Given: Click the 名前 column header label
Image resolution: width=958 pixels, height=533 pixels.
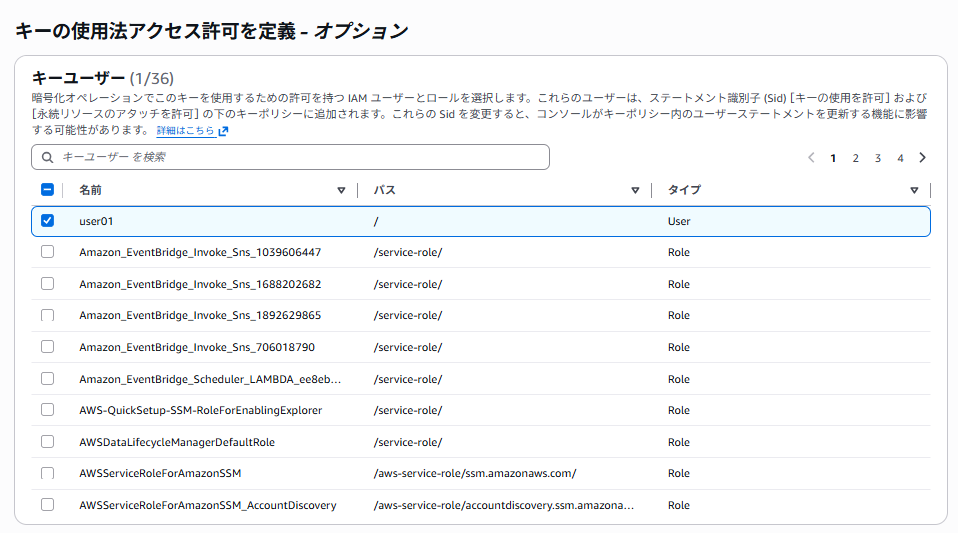Looking at the screenshot, I should [90, 190].
